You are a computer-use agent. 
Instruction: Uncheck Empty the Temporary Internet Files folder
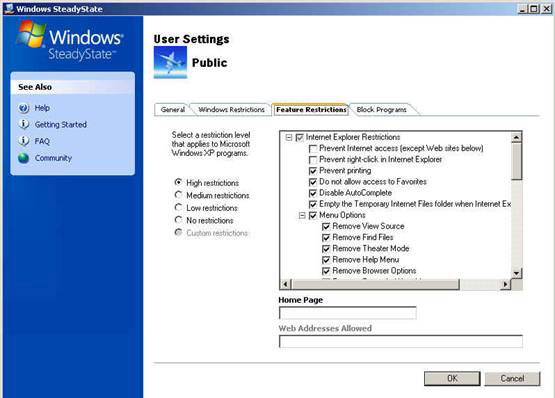tap(313, 204)
